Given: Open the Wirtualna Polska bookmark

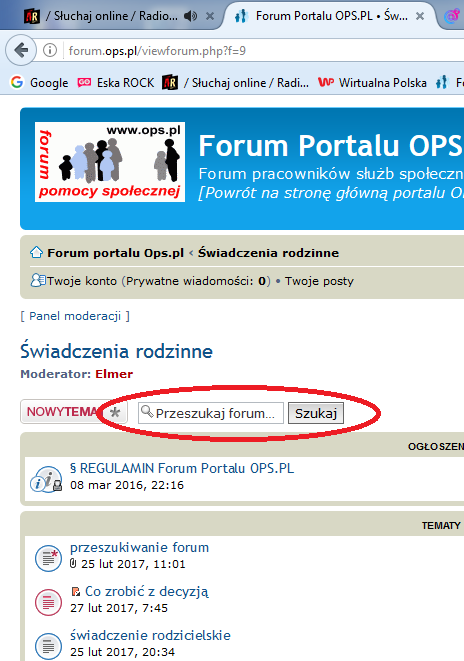Looking at the screenshot, I should (373, 83).
